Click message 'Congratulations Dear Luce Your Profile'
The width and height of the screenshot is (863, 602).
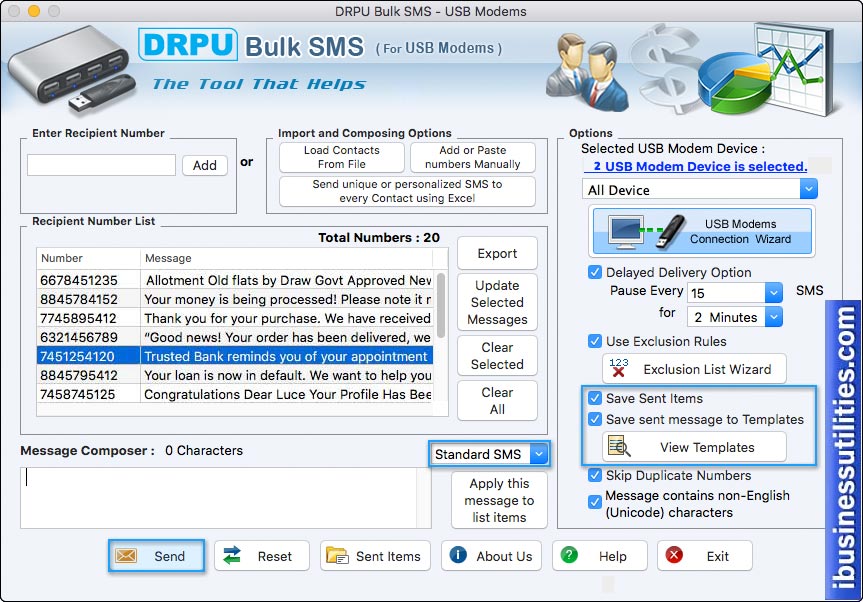287,395
